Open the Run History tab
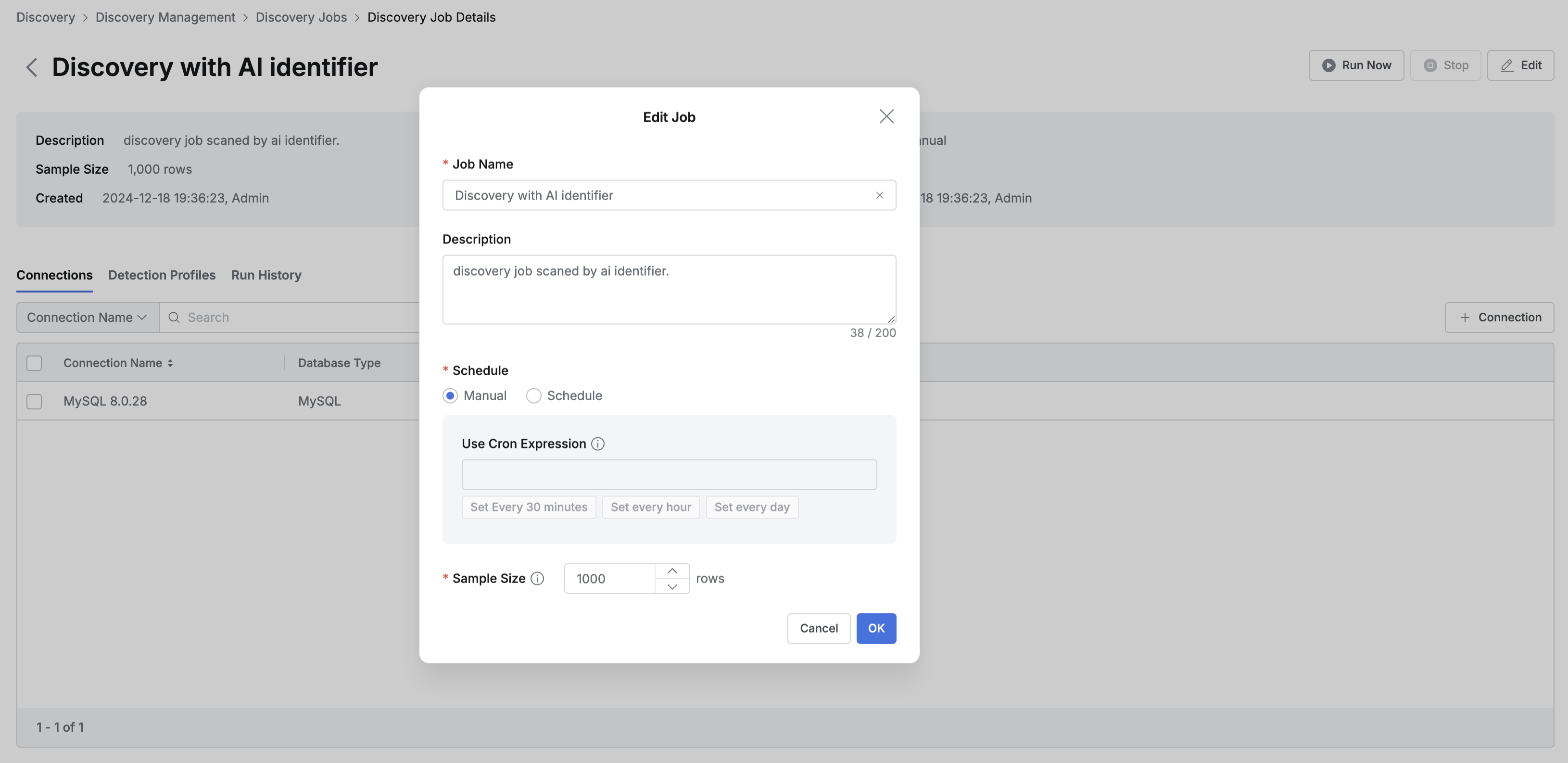The height and width of the screenshot is (763, 1568). coord(266,275)
